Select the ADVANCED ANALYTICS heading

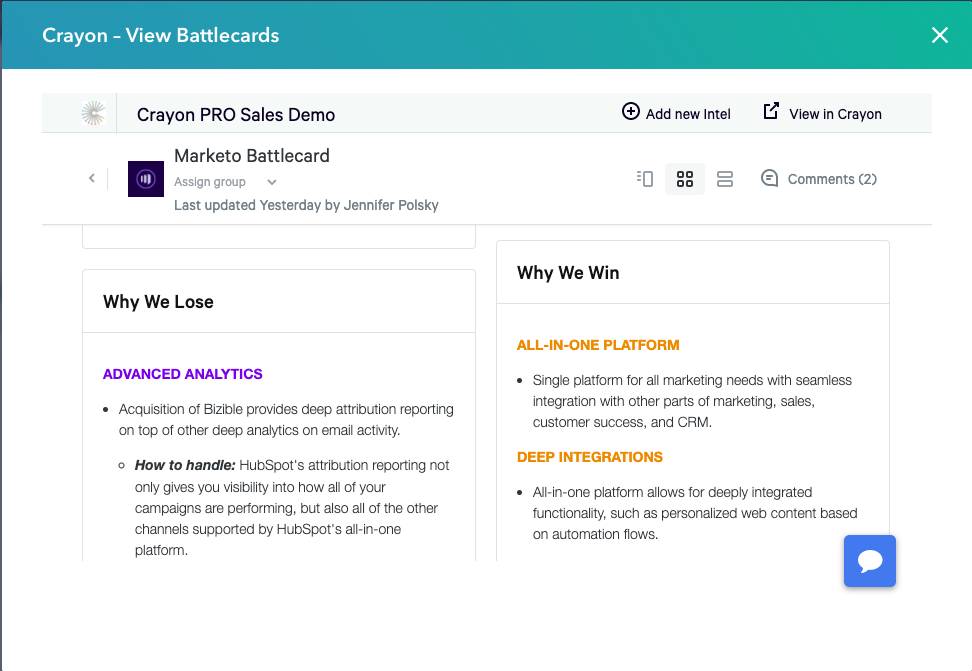[x=182, y=374]
